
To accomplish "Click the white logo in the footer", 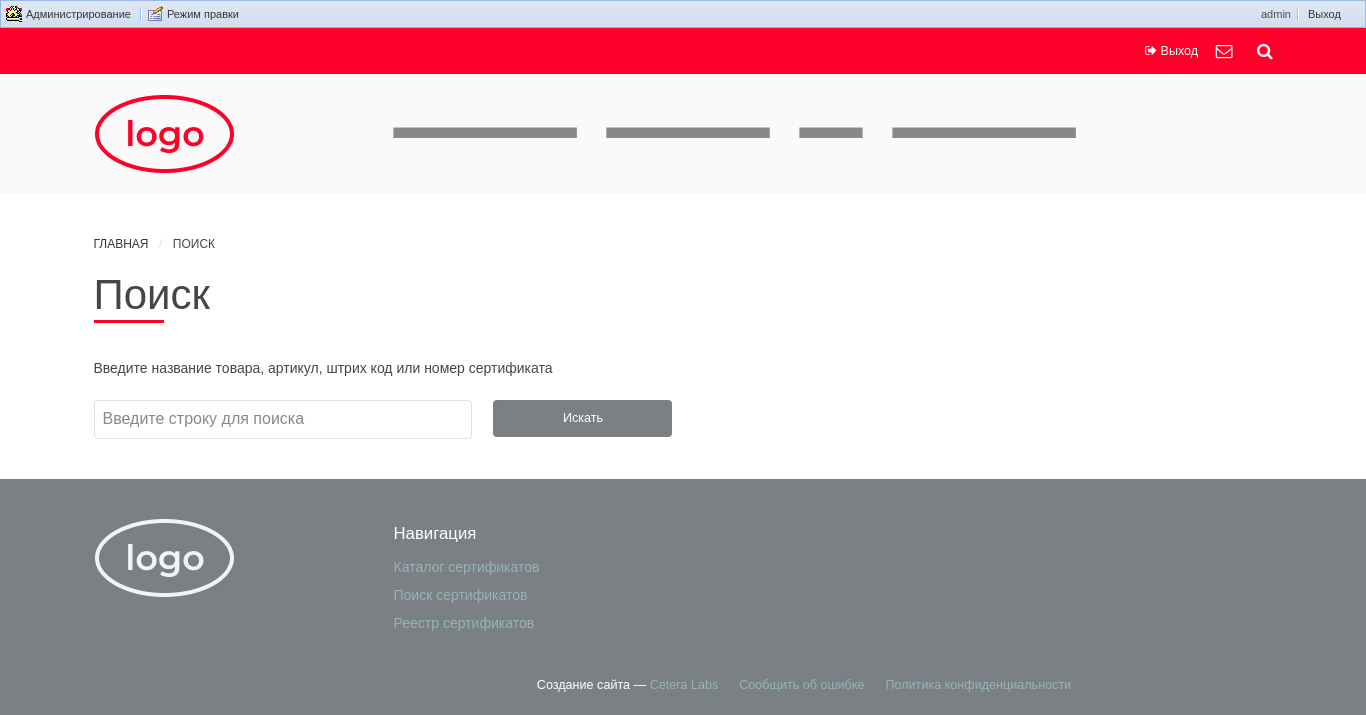I will [x=164, y=558].
